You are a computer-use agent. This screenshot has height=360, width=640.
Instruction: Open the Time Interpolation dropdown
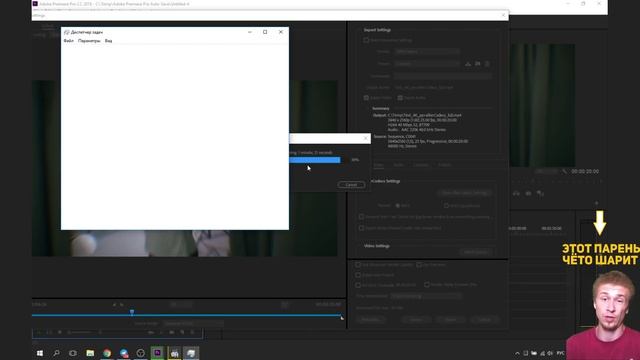(426, 296)
